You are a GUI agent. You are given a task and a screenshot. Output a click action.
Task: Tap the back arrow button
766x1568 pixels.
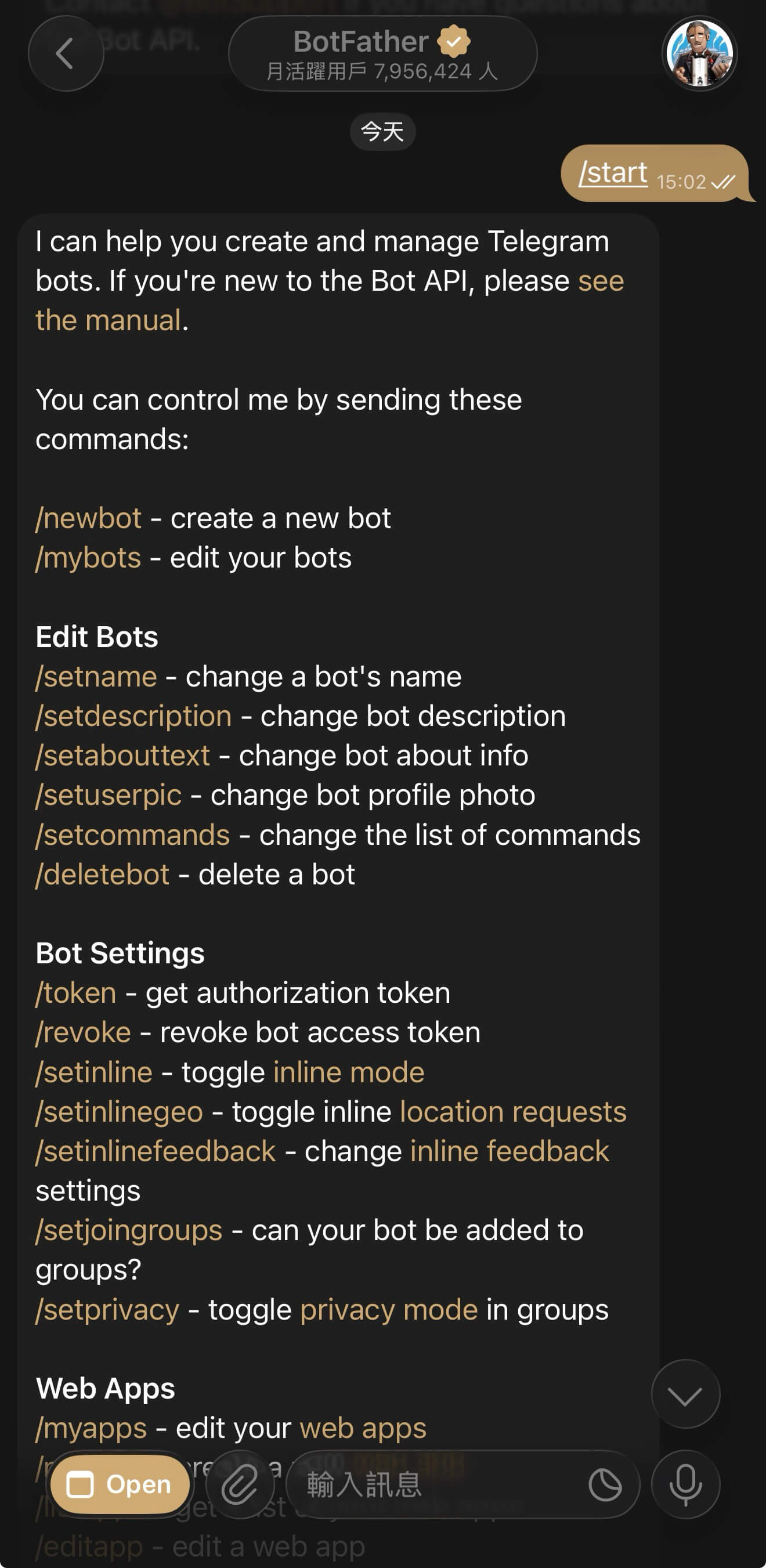(66, 53)
